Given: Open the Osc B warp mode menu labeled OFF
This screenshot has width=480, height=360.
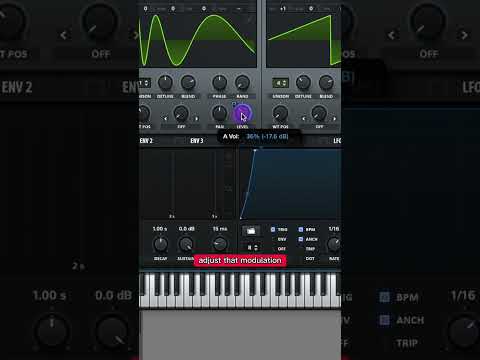Looking at the screenshot, I should point(319,127).
